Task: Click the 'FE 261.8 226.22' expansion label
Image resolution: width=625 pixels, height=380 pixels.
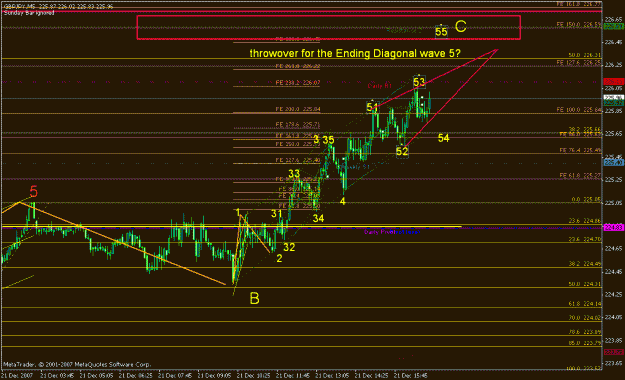Action: click(298, 66)
